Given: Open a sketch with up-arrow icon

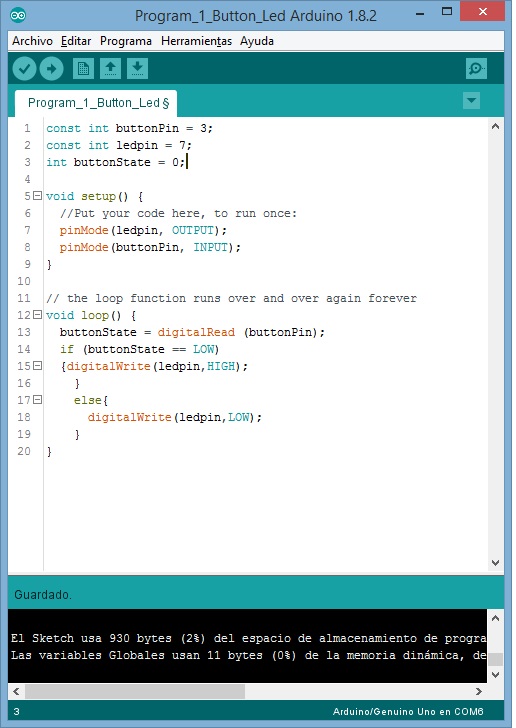Looking at the screenshot, I should click(111, 69).
